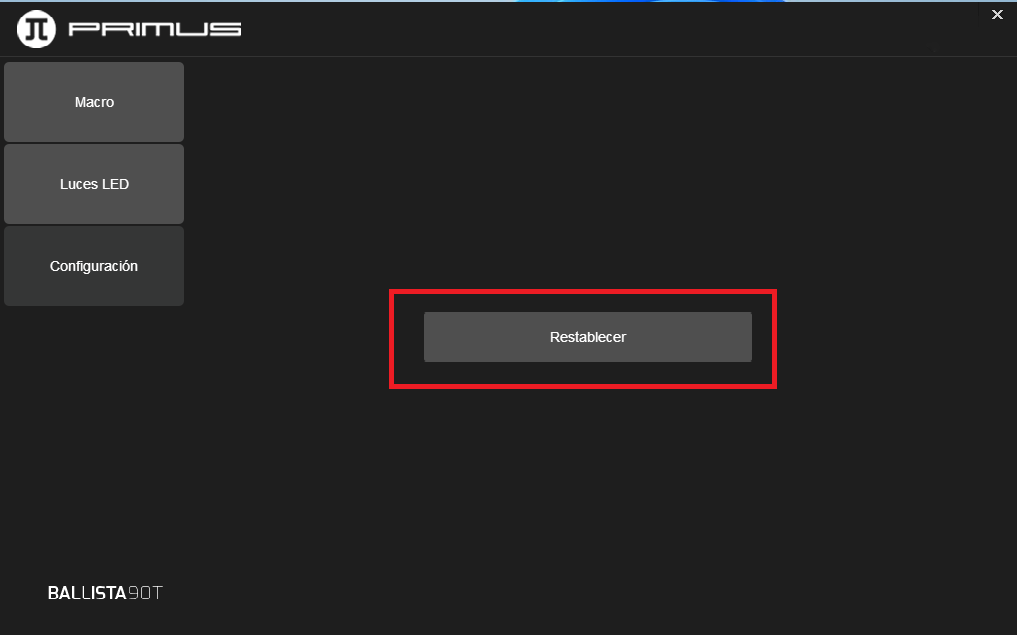Go to Macro settings in the sidebar

[x=94, y=102]
